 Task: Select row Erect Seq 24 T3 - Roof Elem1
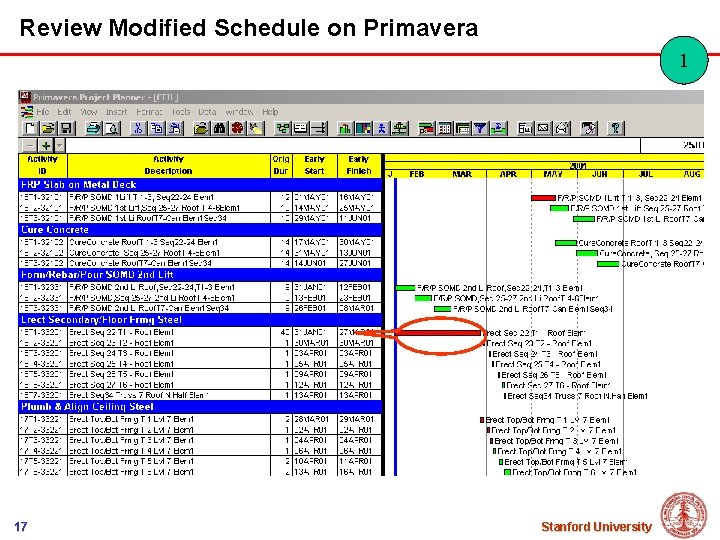[200, 353]
